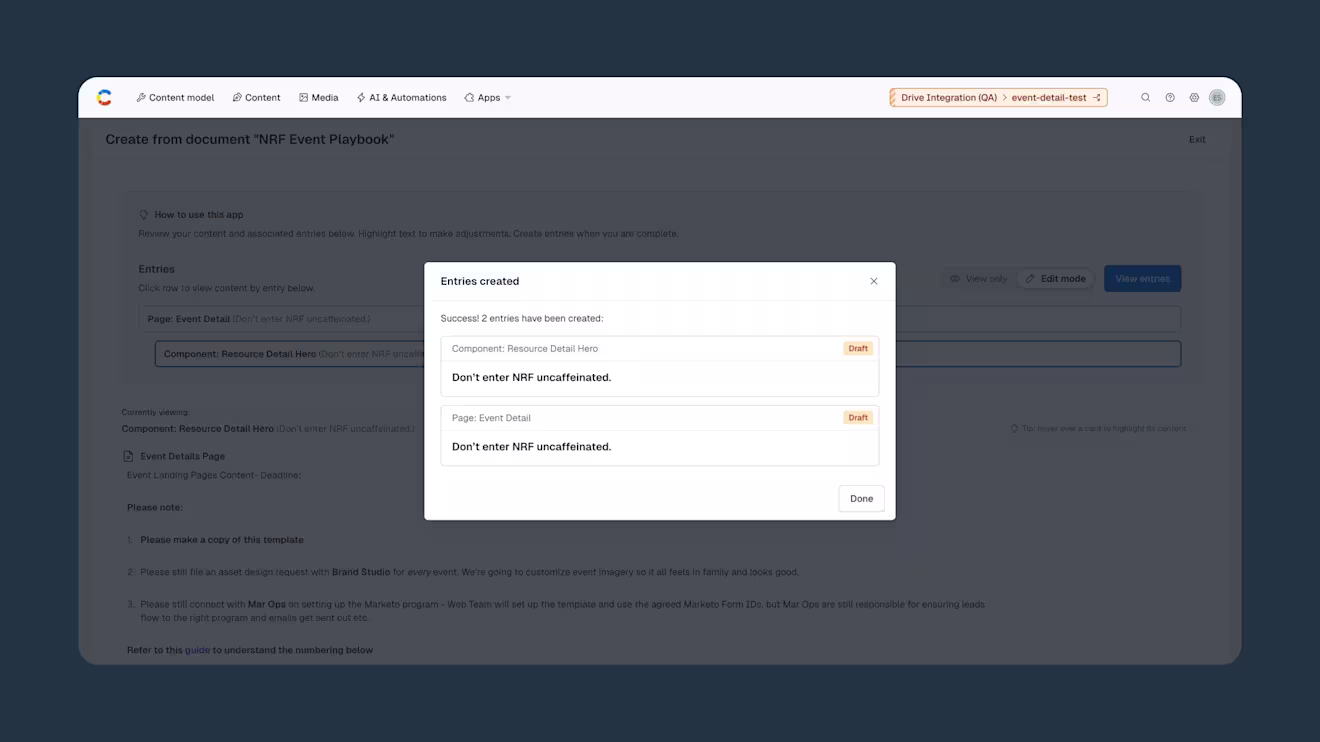Open the help question mark icon
This screenshot has height=742, width=1320.
coord(1170,98)
